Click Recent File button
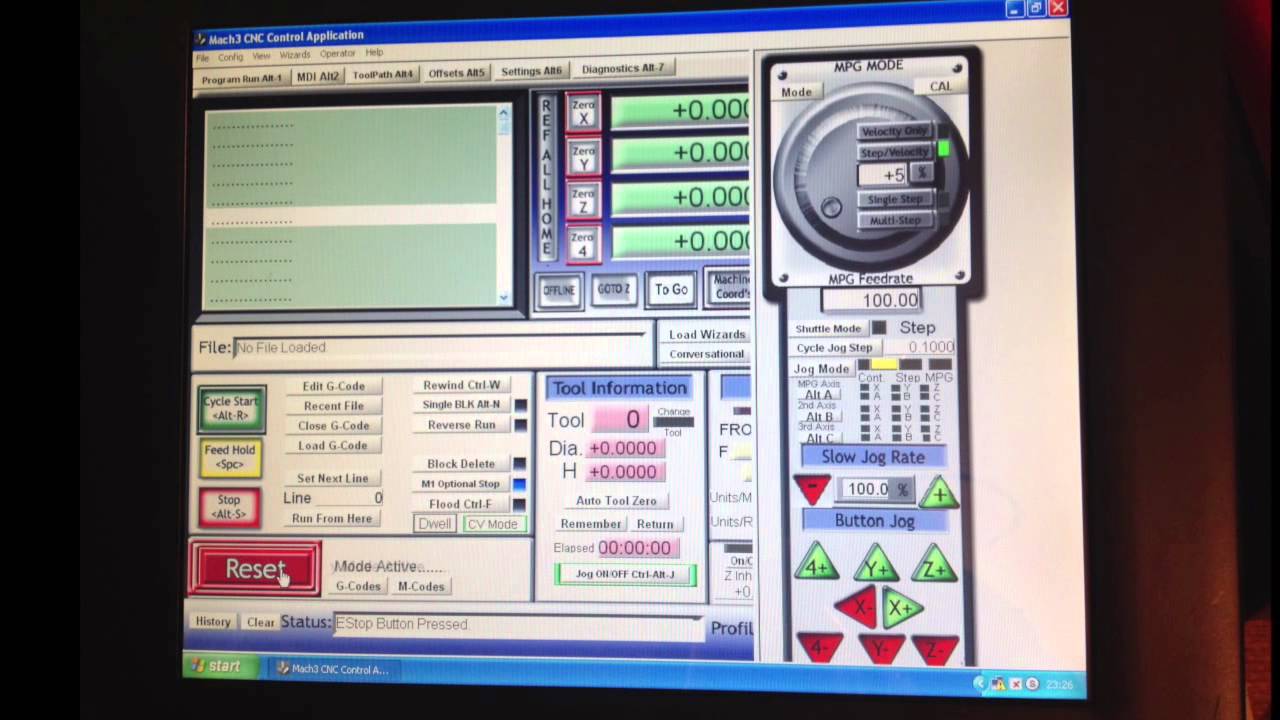Image resolution: width=1280 pixels, height=720 pixels. [334, 406]
